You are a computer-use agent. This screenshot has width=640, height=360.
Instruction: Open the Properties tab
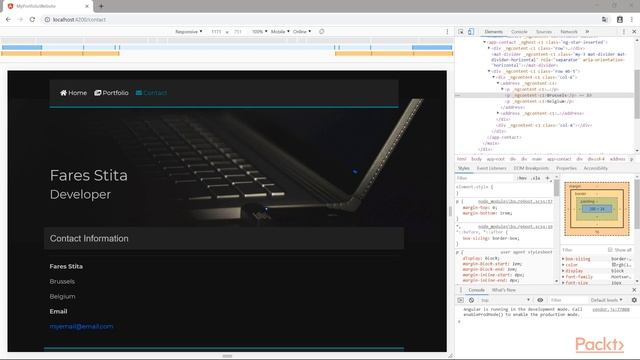[x=567, y=168]
